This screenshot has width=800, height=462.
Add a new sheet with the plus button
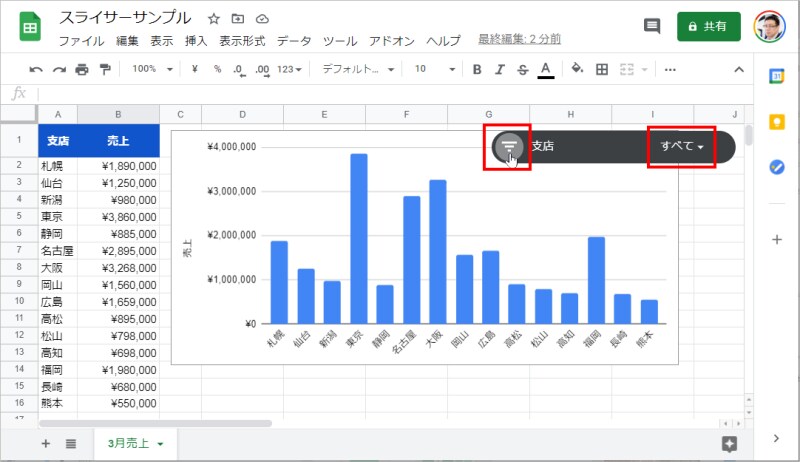coord(45,444)
